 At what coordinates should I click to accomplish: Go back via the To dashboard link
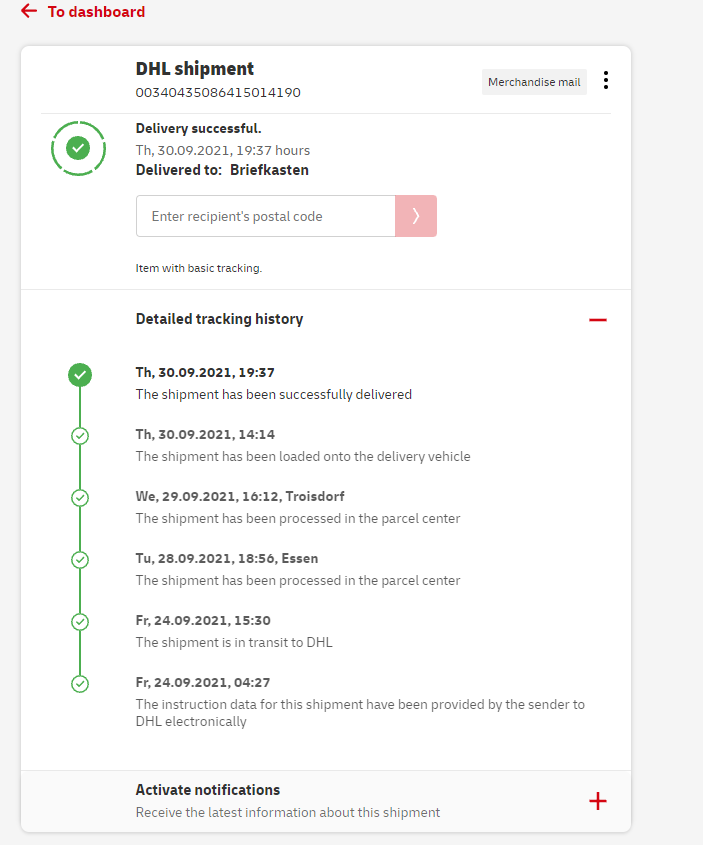coord(96,12)
